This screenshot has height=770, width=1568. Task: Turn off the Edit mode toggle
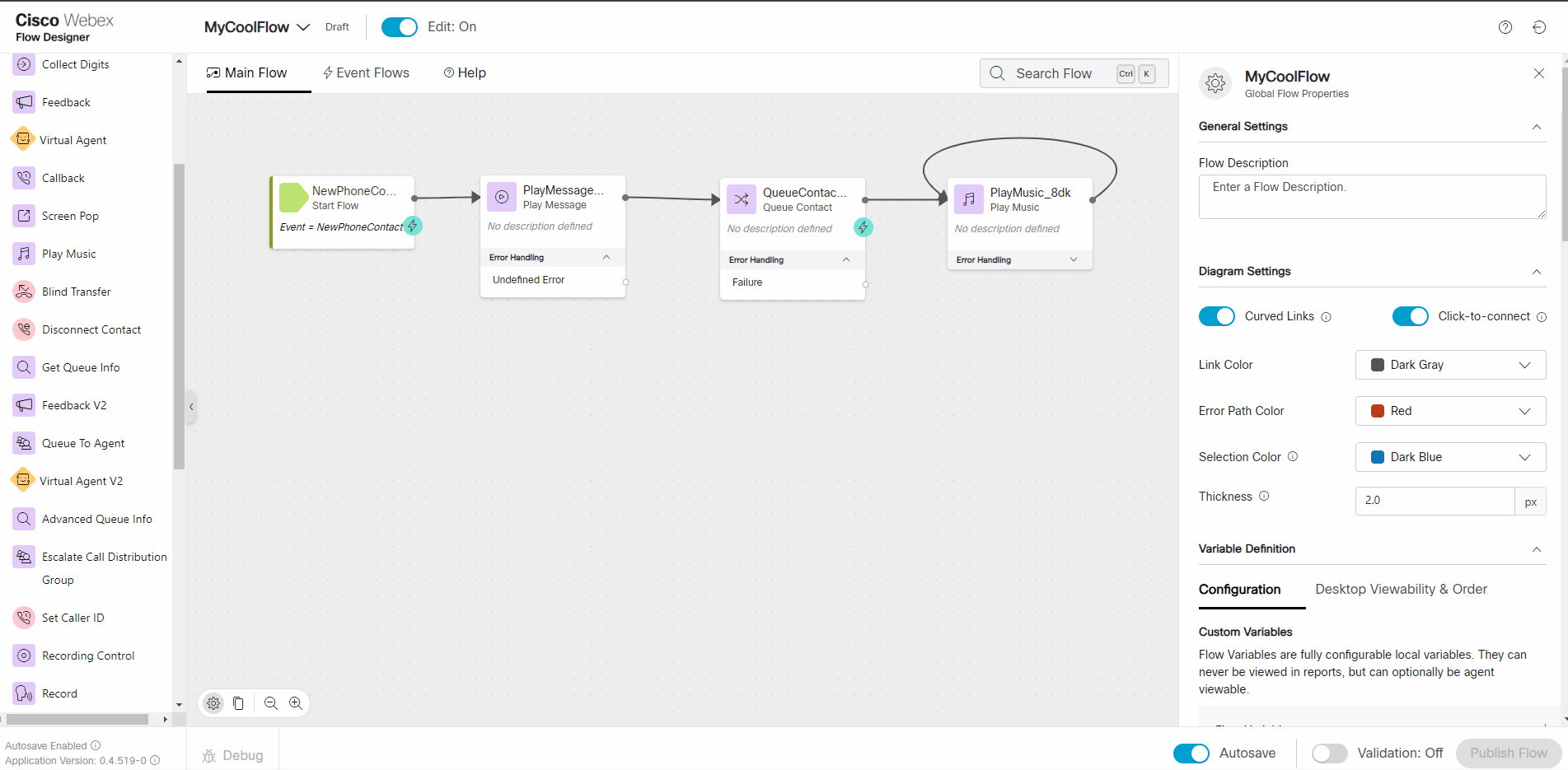(x=400, y=27)
